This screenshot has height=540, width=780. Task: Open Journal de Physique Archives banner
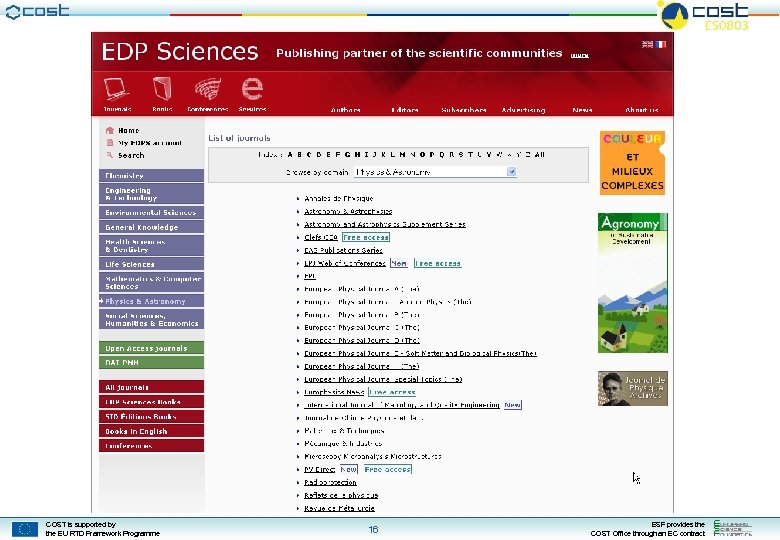(x=633, y=388)
